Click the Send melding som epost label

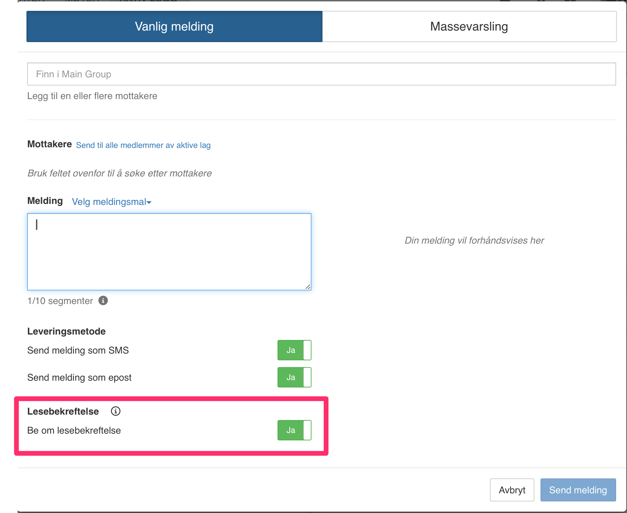click(79, 378)
